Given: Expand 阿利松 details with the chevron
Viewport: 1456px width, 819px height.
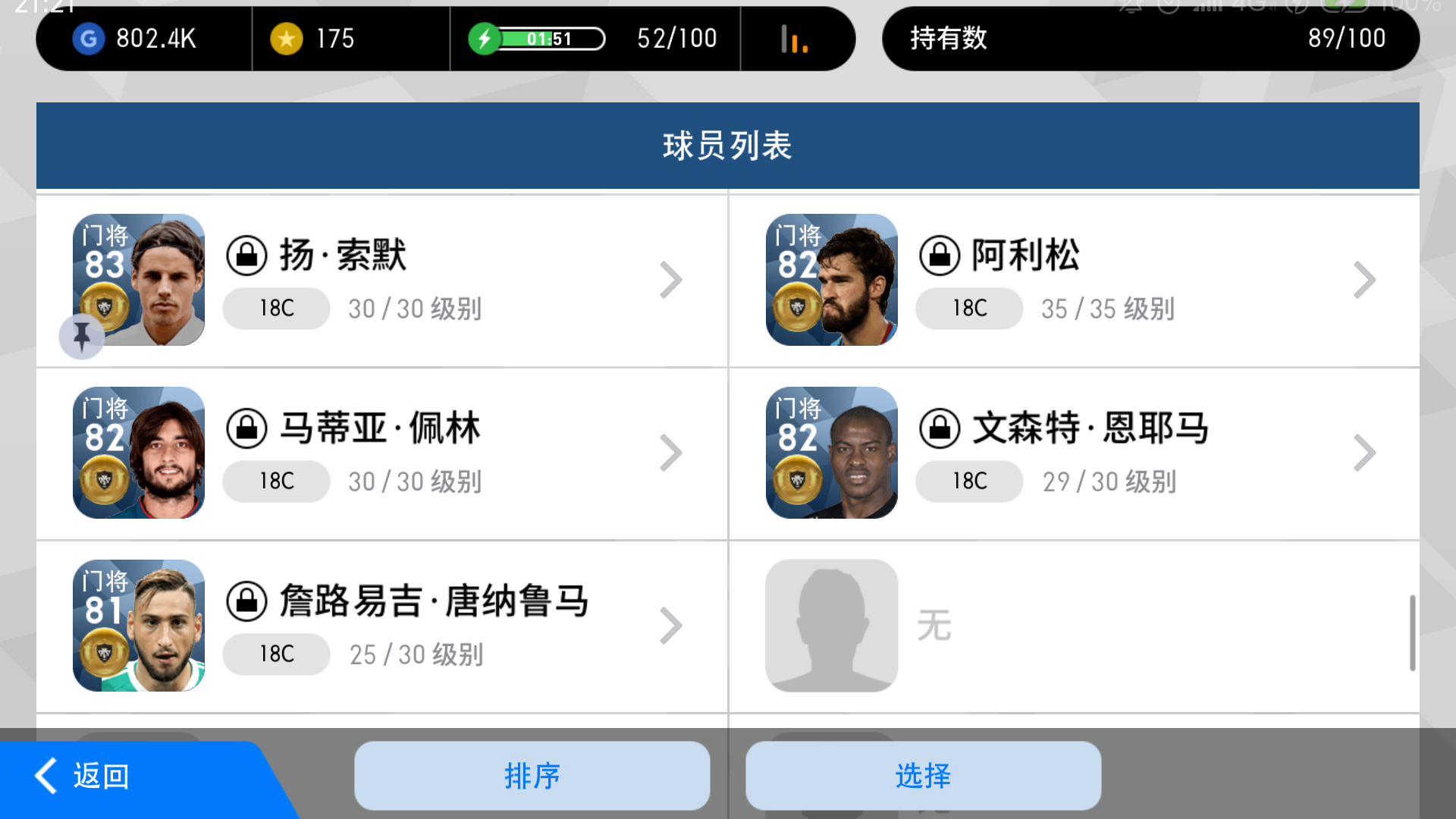Looking at the screenshot, I should 1363,281.
